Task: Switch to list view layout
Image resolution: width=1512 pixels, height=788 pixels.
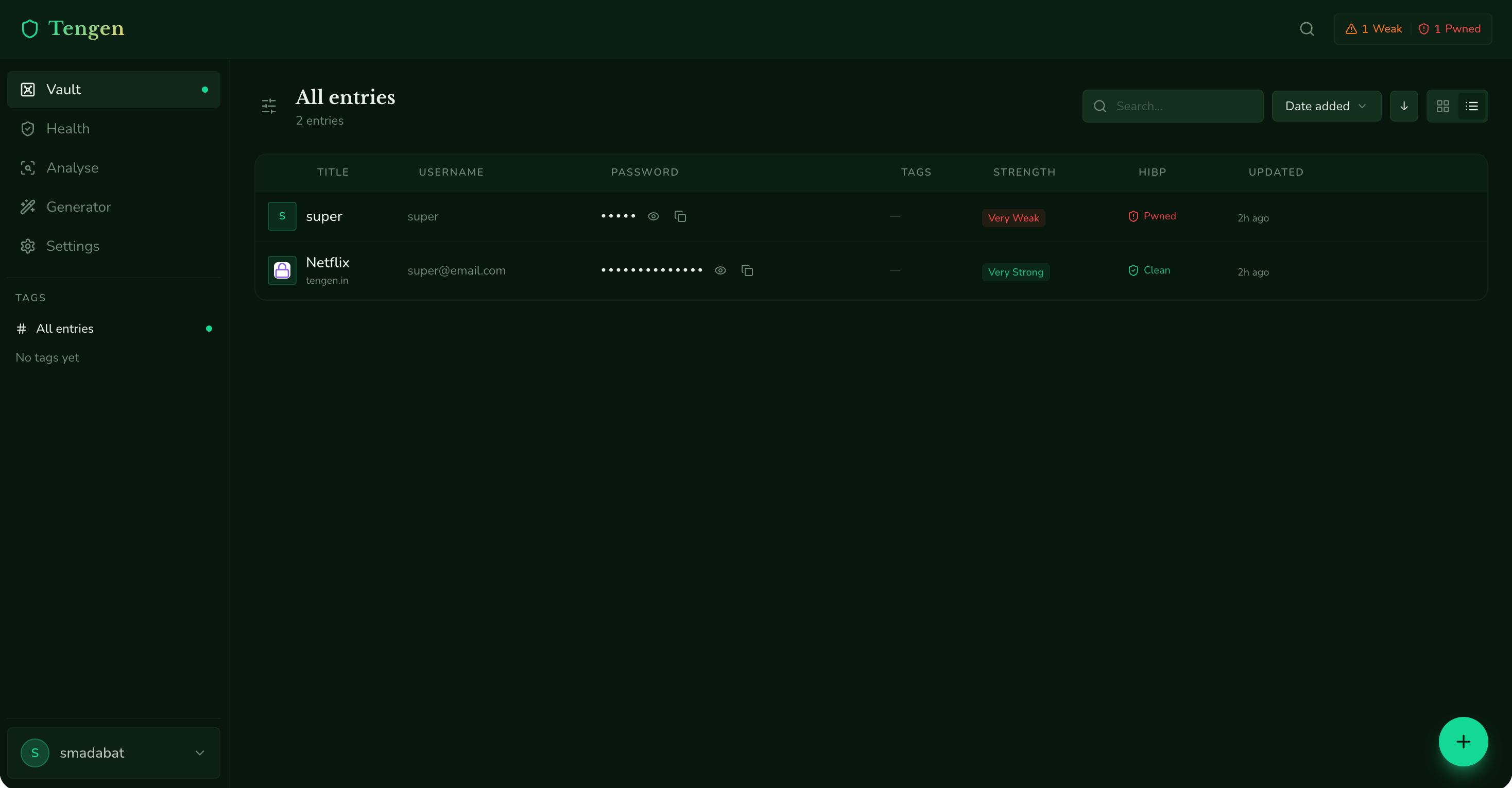Action: coord(1471,106)
